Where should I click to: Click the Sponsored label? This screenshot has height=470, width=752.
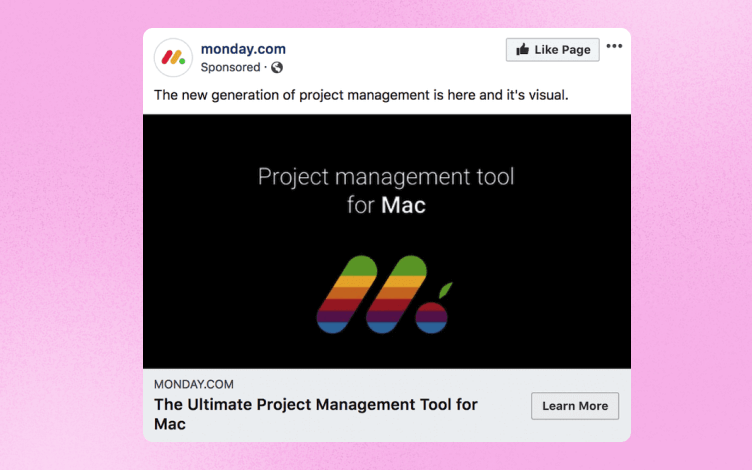(230, 67)
